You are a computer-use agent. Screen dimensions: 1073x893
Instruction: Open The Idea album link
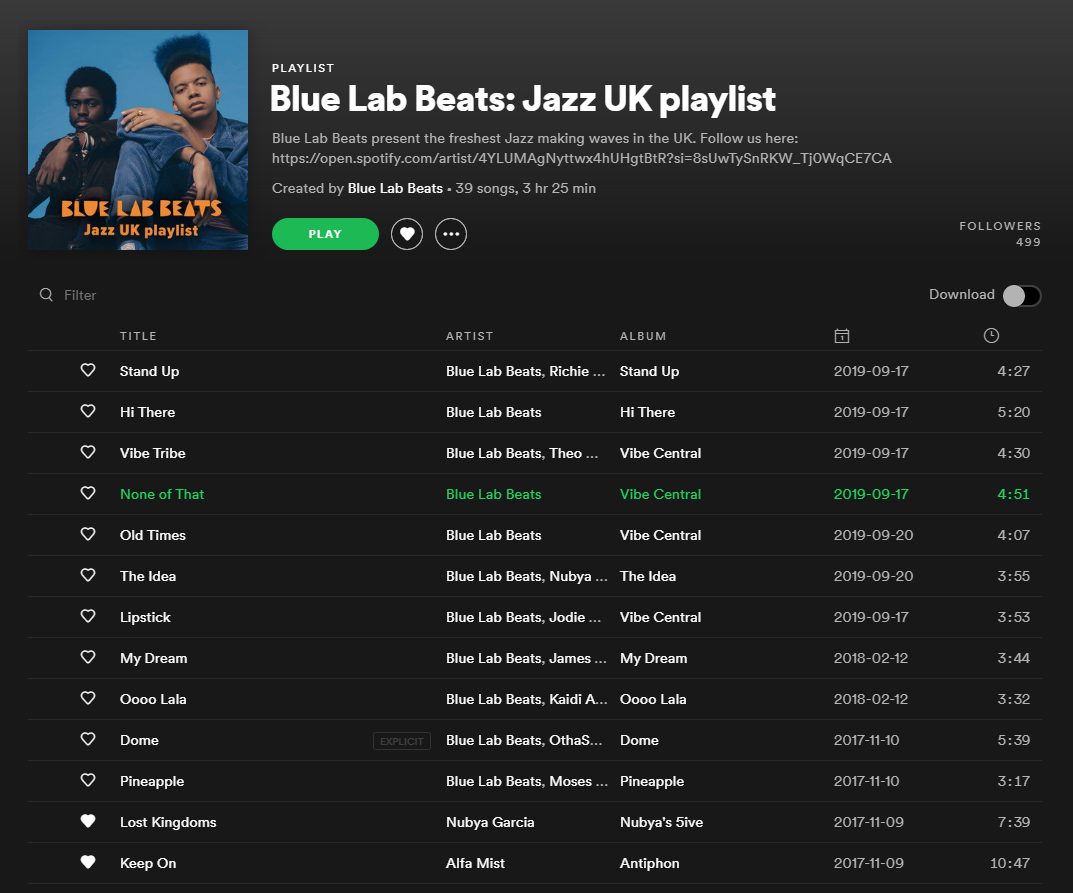click(648, 576)
